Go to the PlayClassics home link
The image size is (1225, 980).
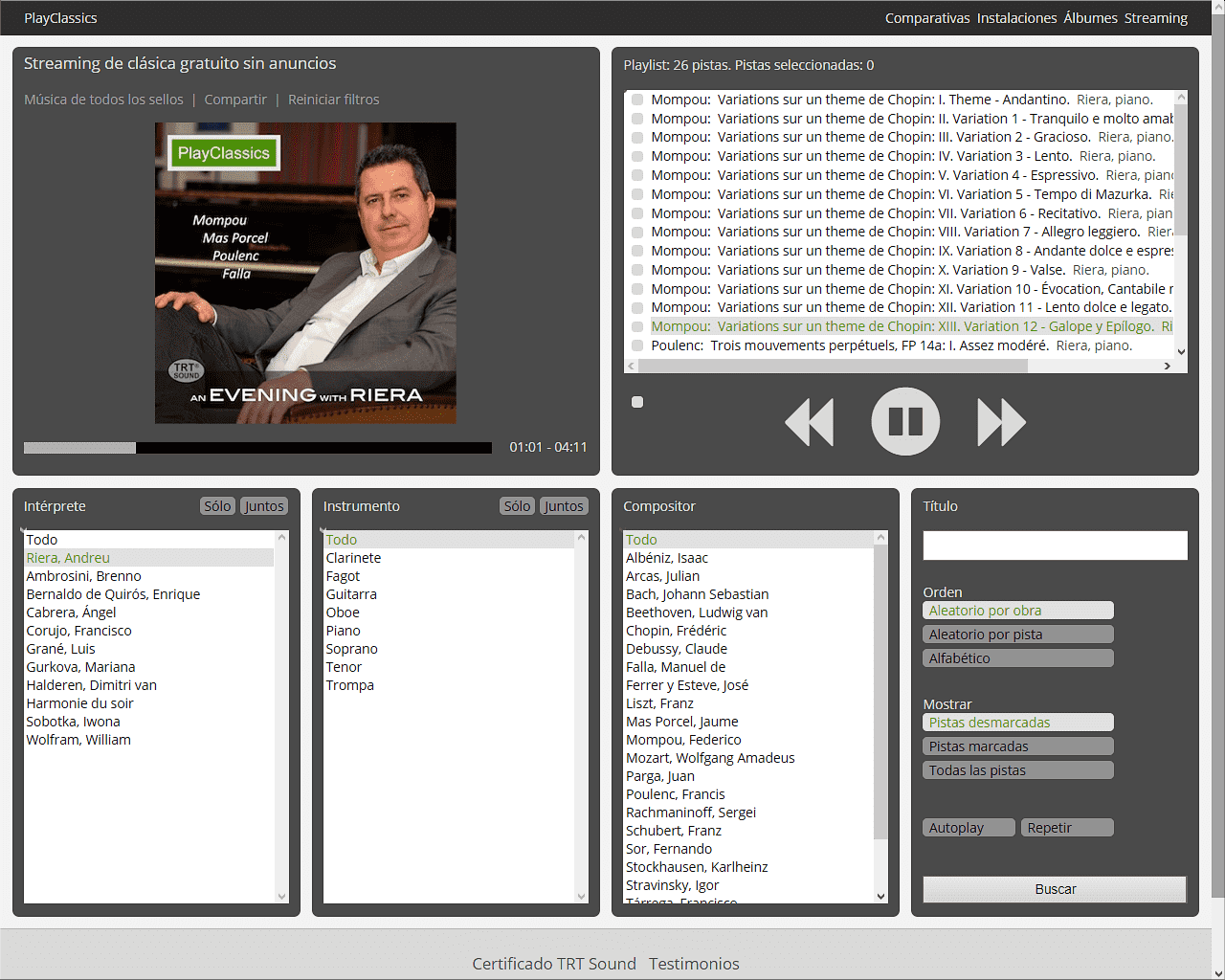point(60,18)
